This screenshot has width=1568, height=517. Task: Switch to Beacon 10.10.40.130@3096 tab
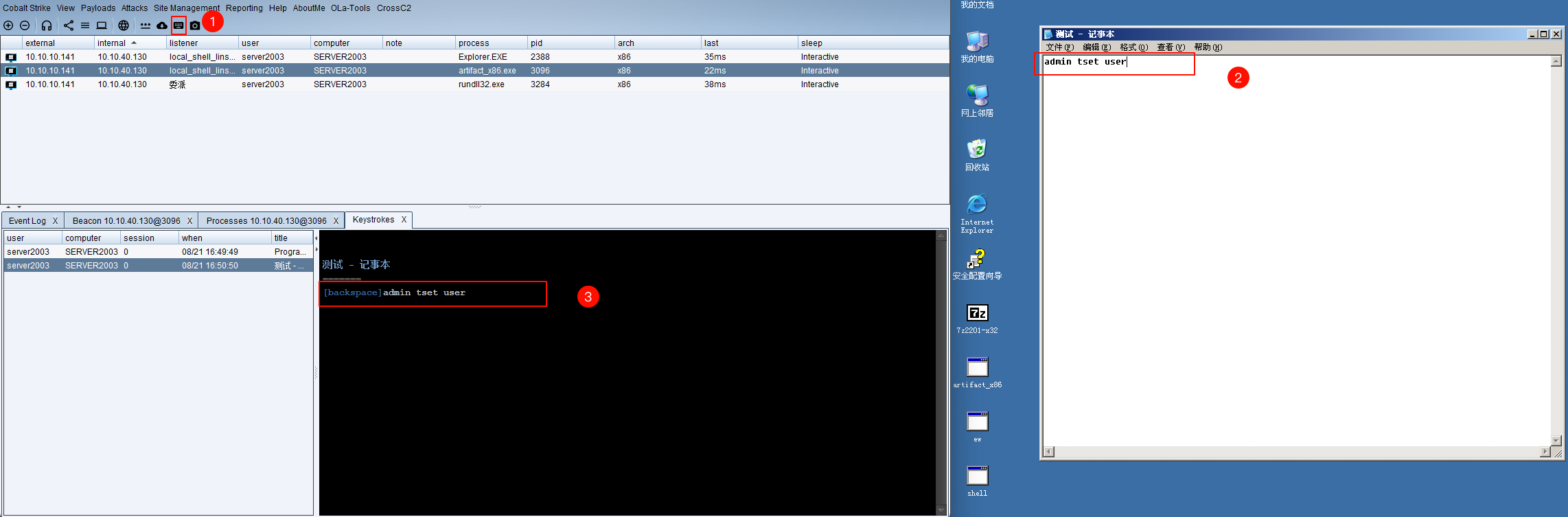click(126, 221)
